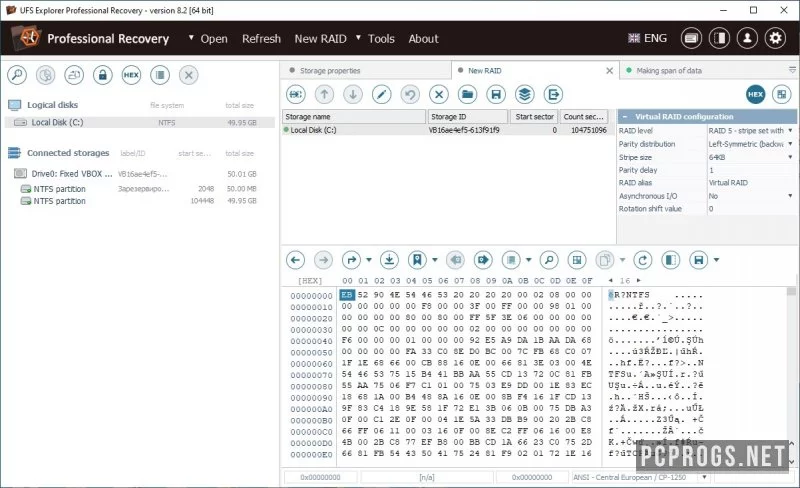Image resolution: width=800 pixels, height=488 pixels.
Task: Click the bookmark icon in hex toolbar
Action: click(417, 260)
